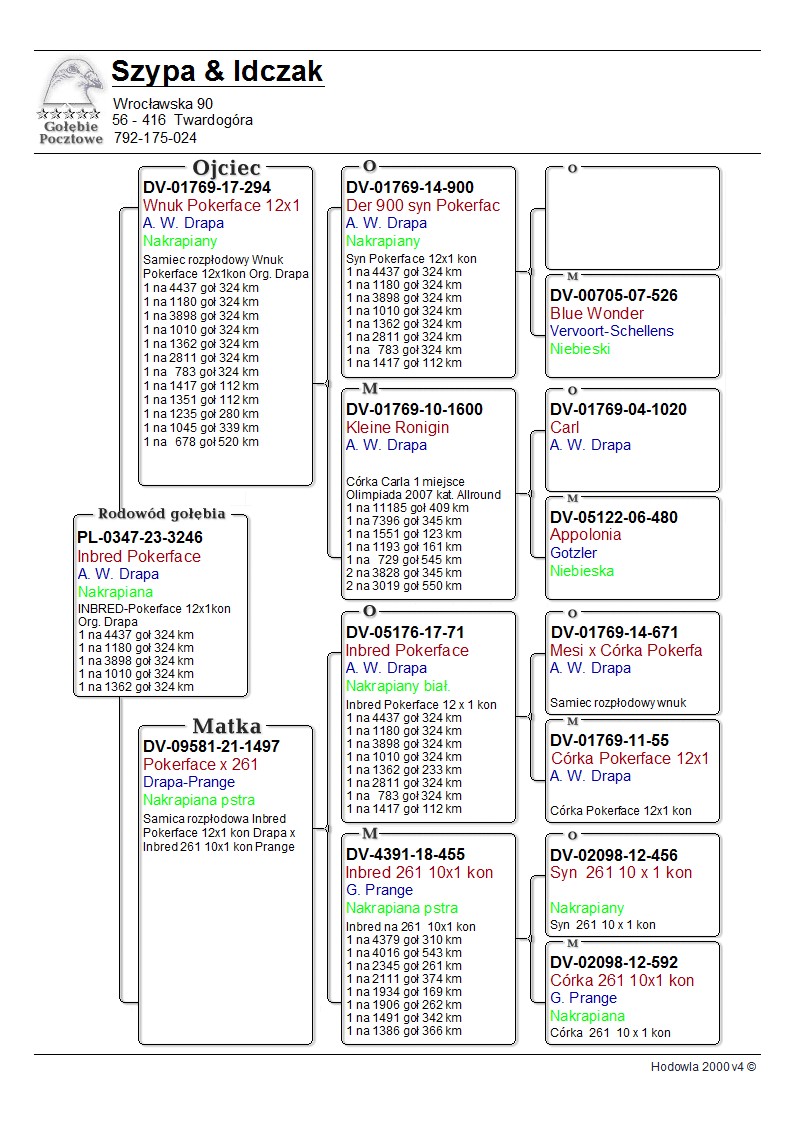Select ring number DV-4391-18-455
Image resolution: width=794 pixels, height=1123 pixels.
pyautogui.click(x=405, y=854)
